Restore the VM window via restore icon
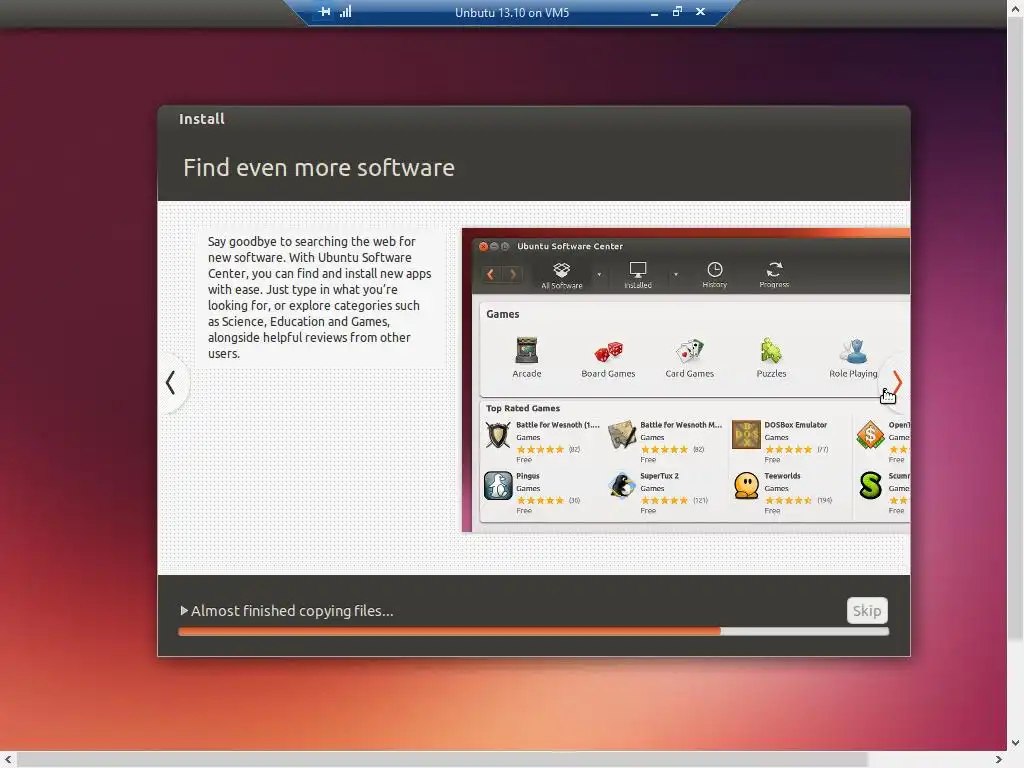The width and height of the screenshot is (1024, 768). 677,12
